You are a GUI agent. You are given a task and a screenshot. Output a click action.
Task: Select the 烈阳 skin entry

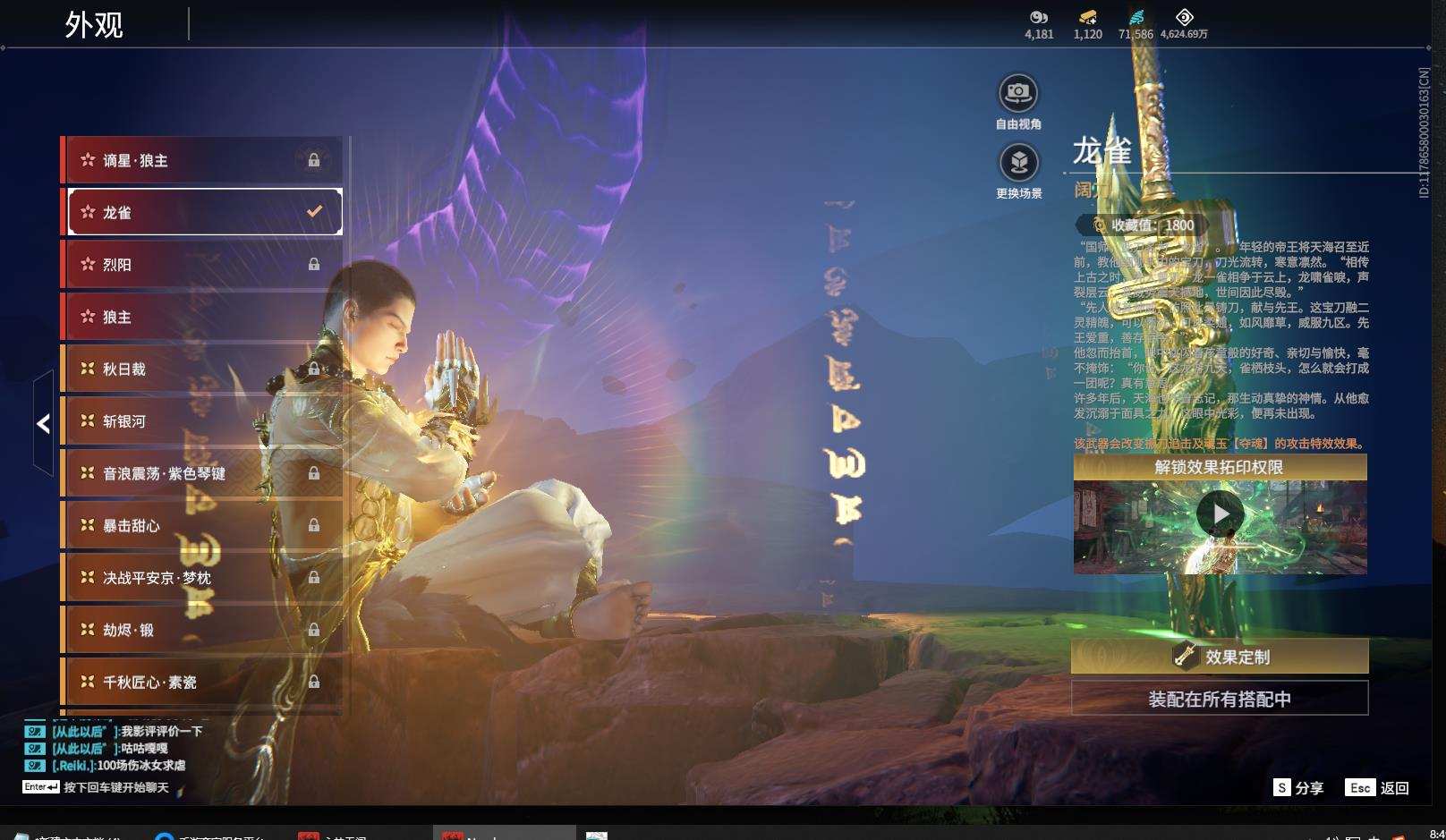pyautogui.click(x=202, y=264)
